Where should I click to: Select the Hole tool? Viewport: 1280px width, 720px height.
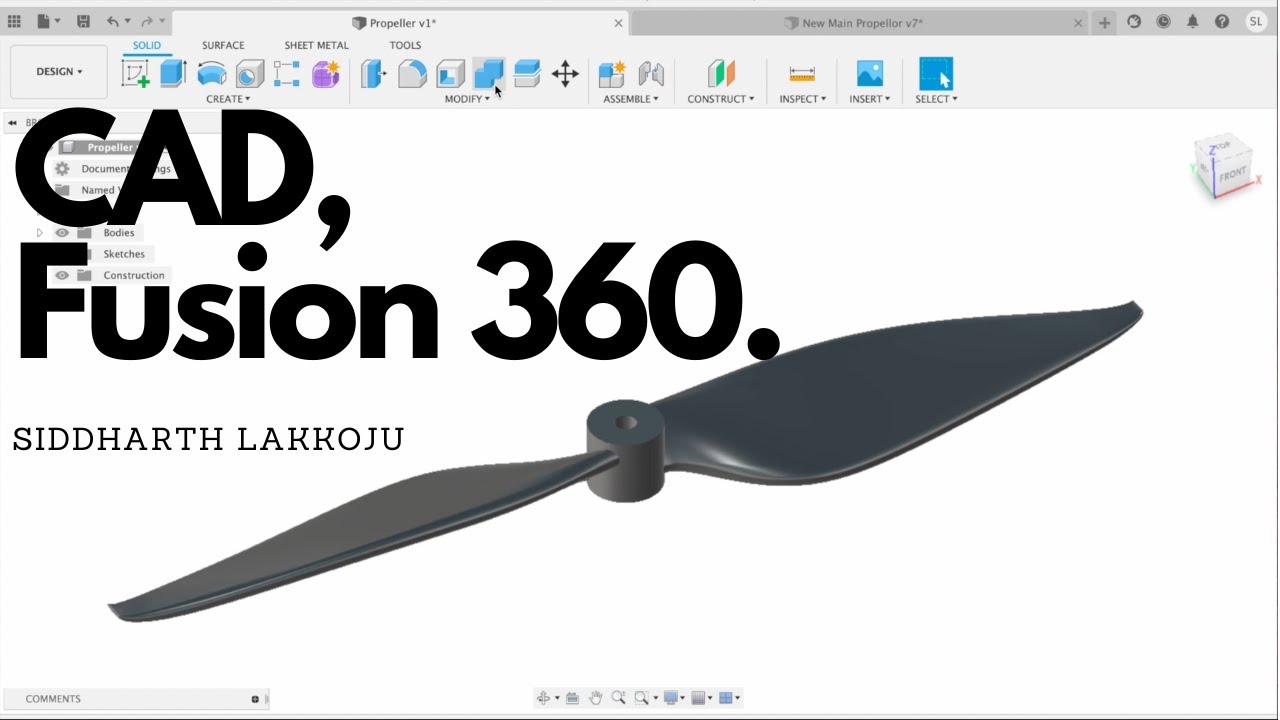(249, 74)
